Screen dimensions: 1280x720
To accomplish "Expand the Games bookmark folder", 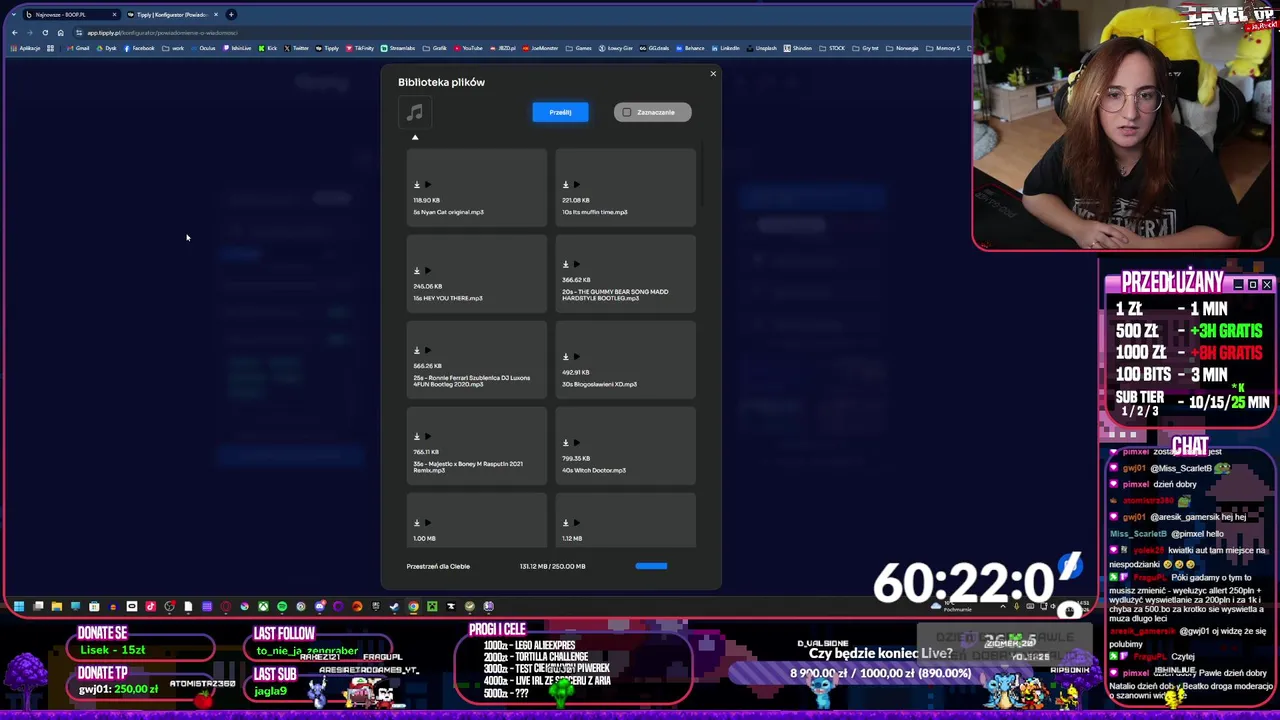I will [580, 48].
